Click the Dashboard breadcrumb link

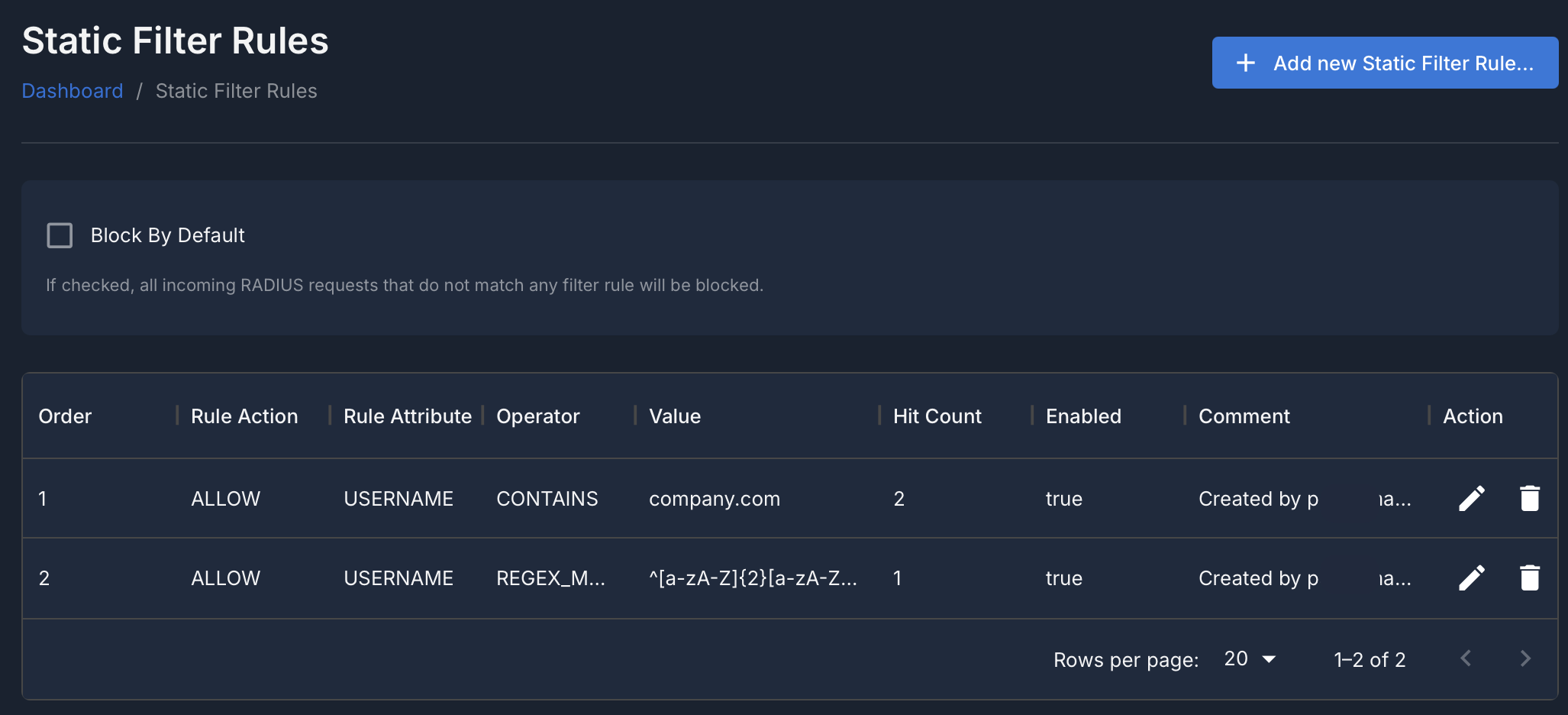pos(73,91)
